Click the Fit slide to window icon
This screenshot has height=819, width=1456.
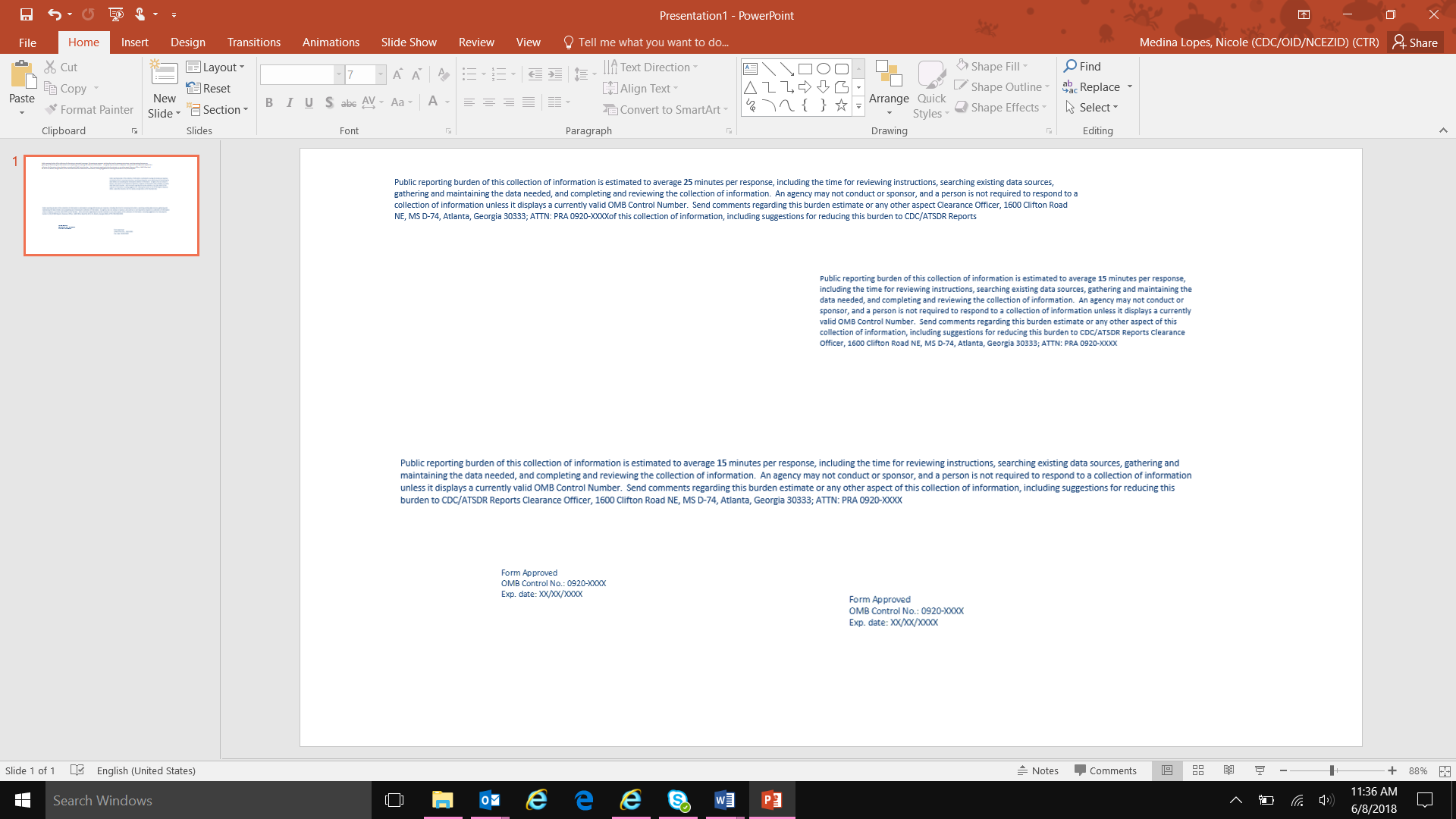1444,770
